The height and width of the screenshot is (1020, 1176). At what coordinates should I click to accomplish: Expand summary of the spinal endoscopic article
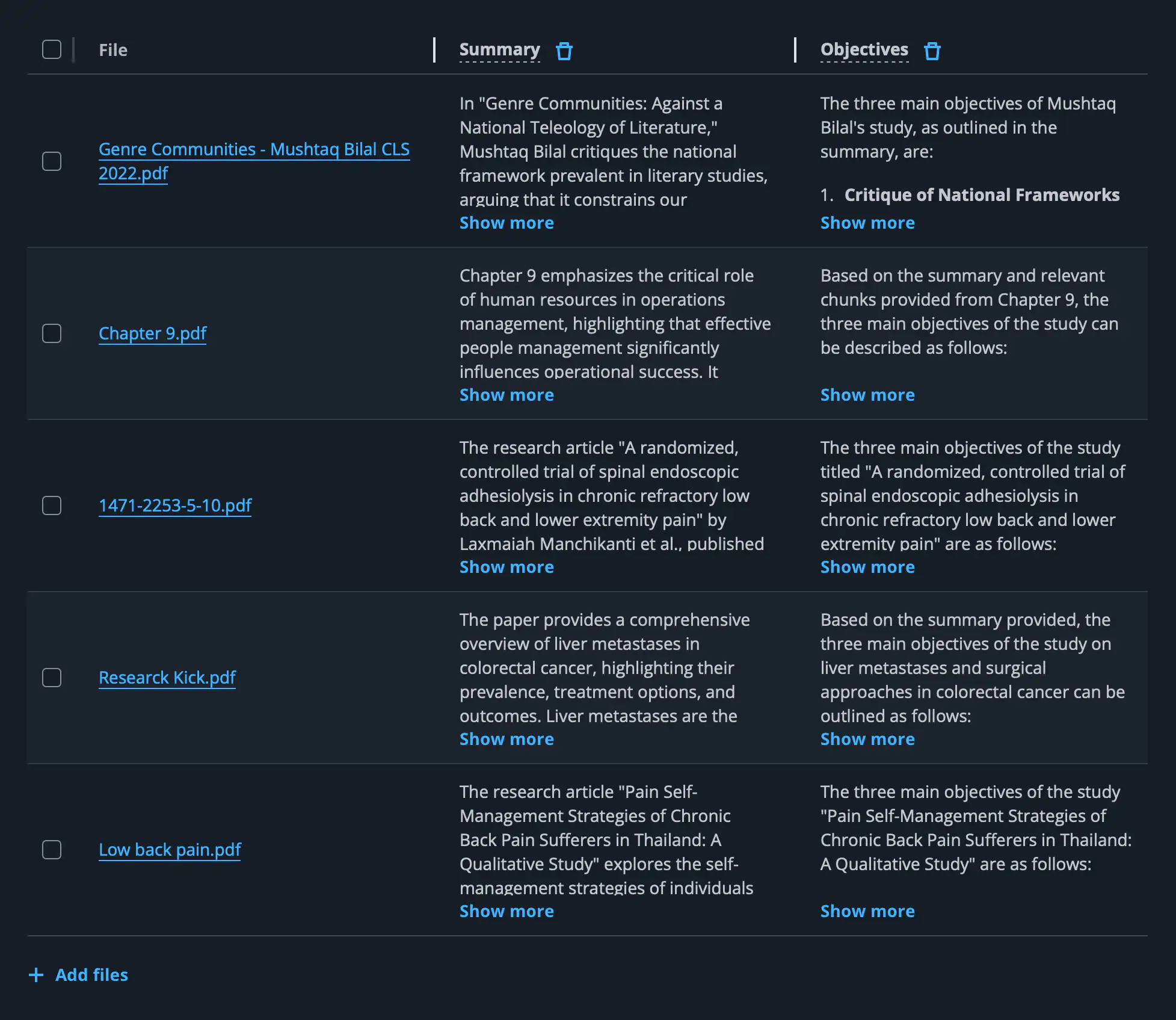[x=506, y=567]
